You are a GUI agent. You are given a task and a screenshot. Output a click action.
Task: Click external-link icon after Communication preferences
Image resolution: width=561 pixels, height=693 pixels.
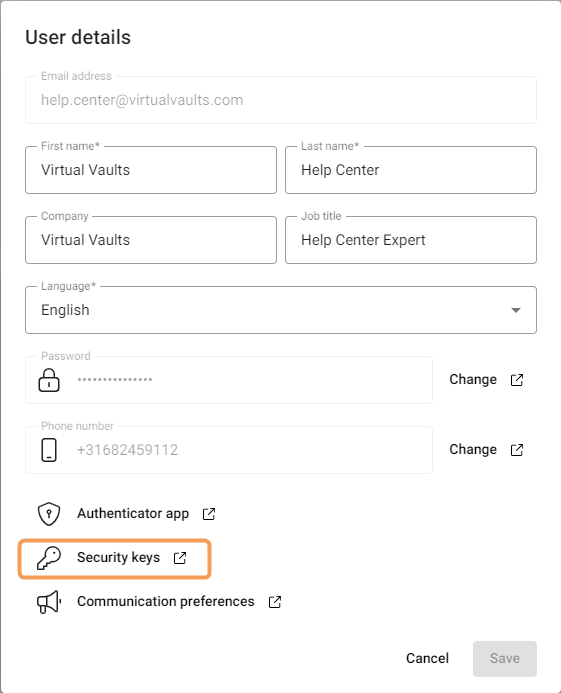pyautogui.click(x=275, y=602)
